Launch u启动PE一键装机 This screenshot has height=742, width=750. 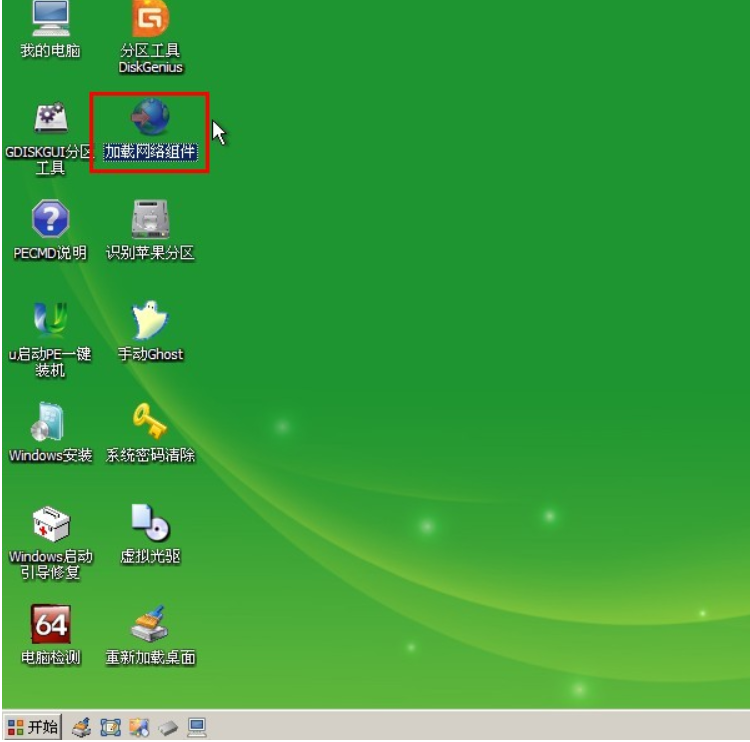[x=50, y=319]
